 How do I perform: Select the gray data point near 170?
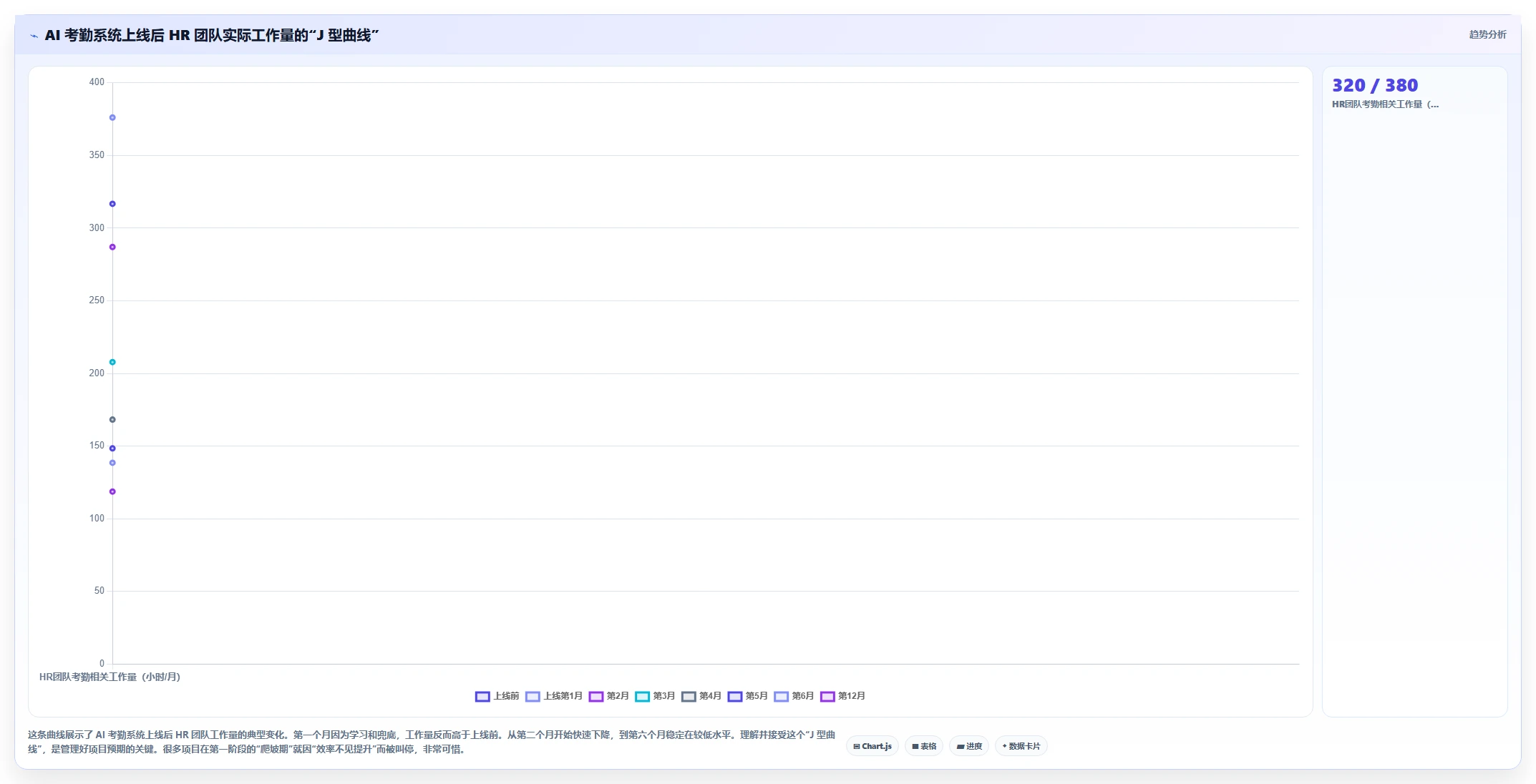[x=112, y=420]
